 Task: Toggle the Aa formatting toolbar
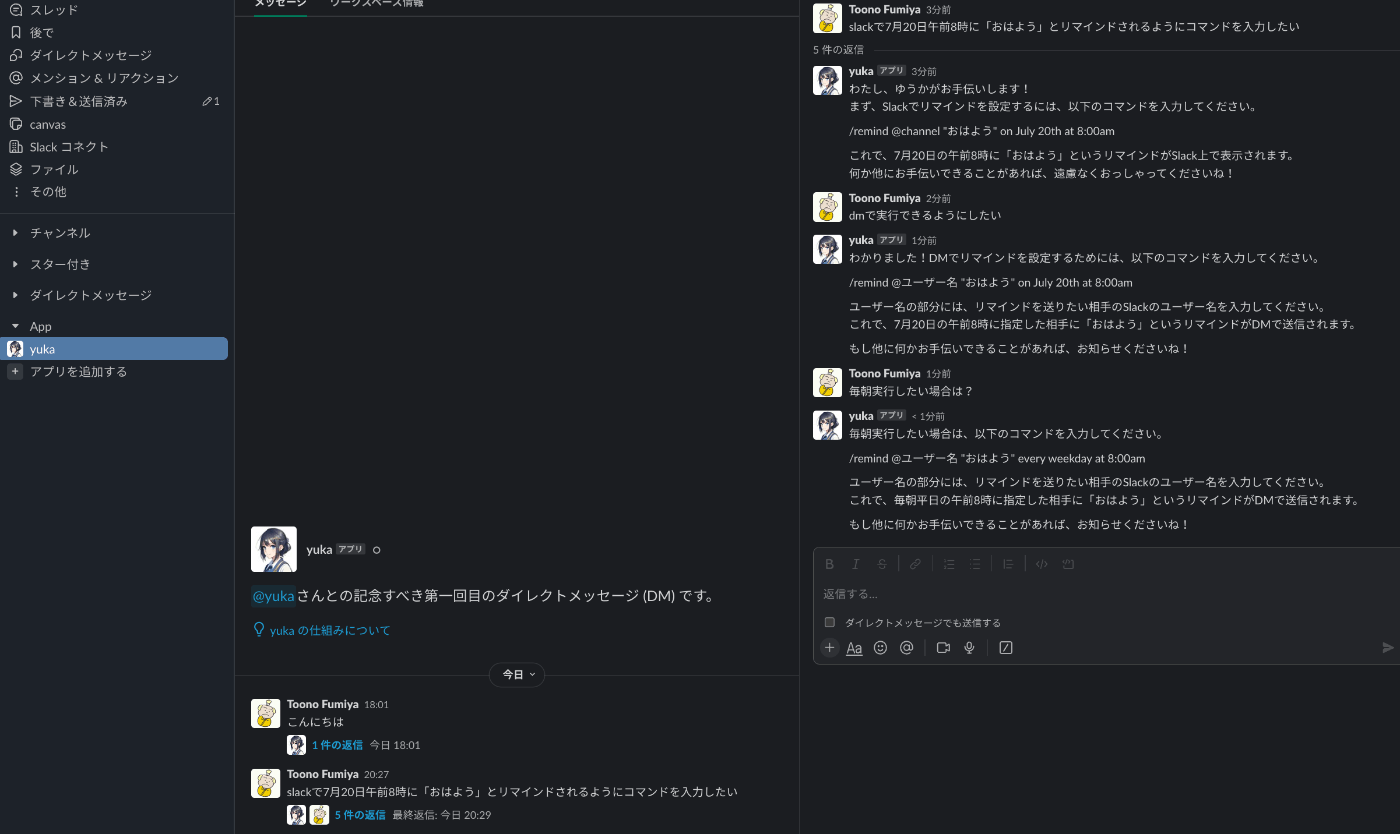pyautogui.click(x=854, y=648)
